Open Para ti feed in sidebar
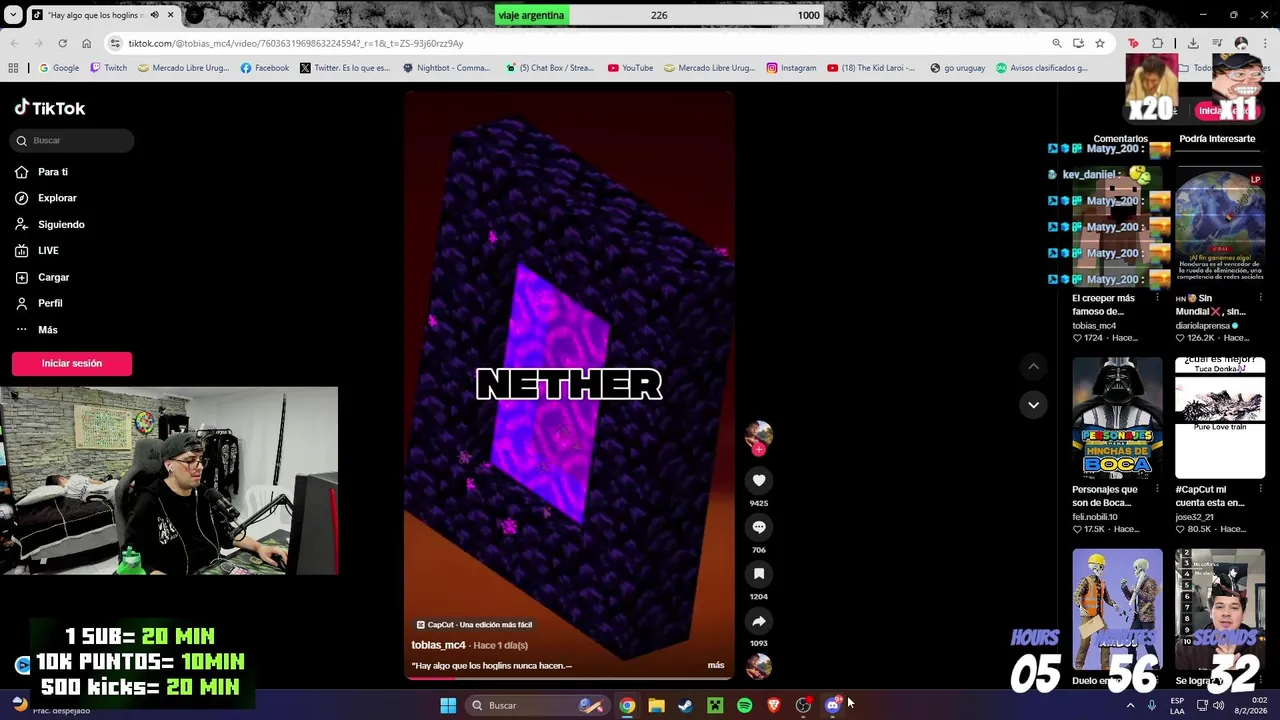Image resolution: width=1280 pixels, height=720 pixels. tap(42, 172)
